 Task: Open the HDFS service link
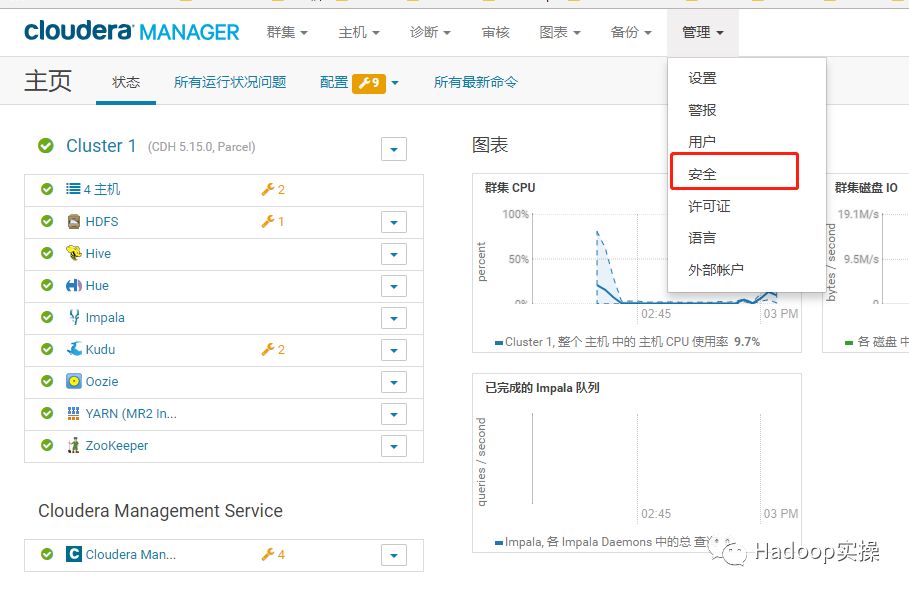pos(102,221)
